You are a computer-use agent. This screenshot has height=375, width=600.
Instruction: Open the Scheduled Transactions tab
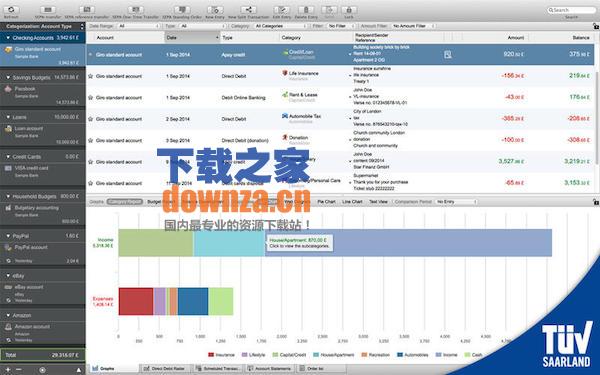pos(218,369)
